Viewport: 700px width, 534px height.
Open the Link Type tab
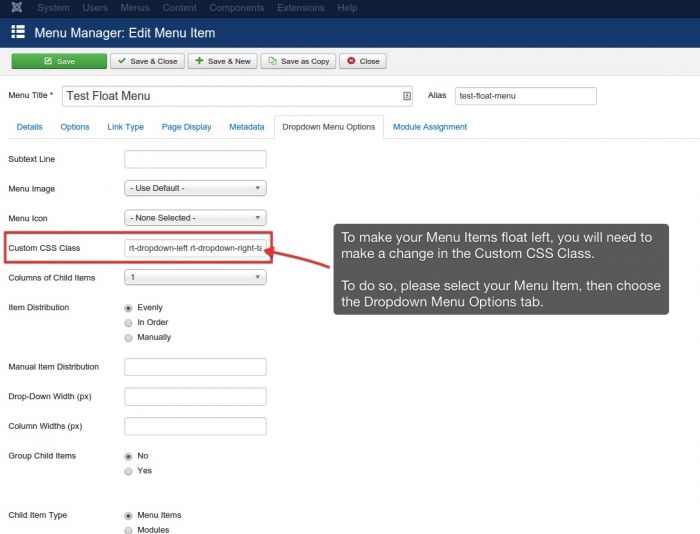coord(125,127)
